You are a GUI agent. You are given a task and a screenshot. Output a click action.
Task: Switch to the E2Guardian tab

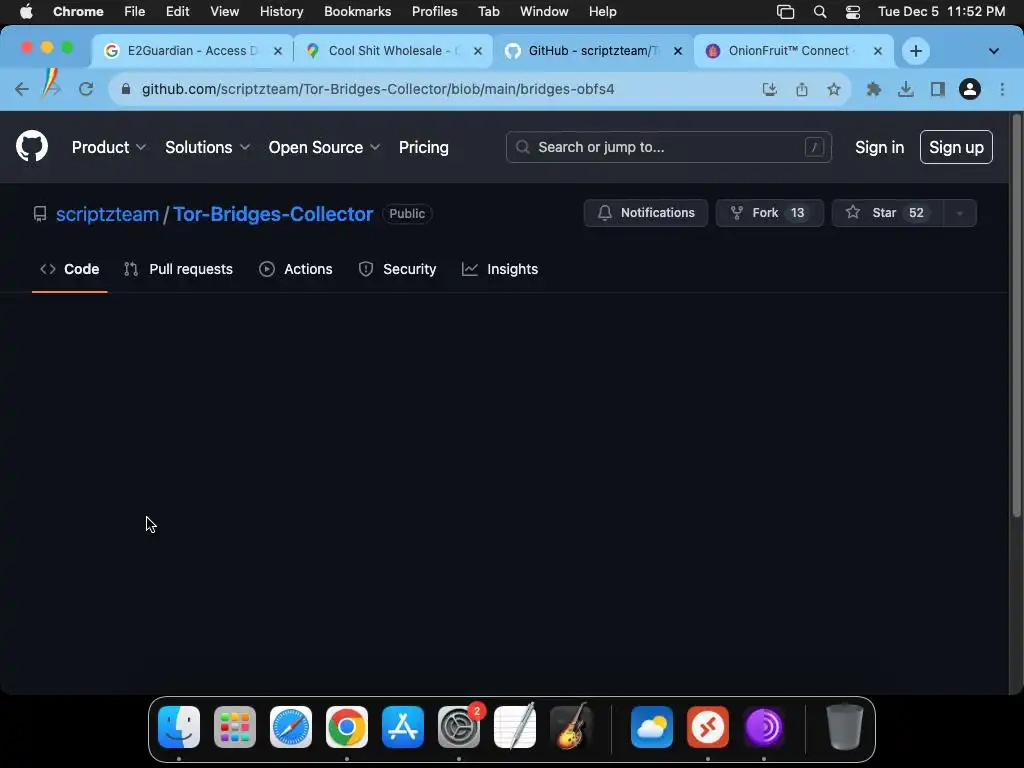[192, 51]
